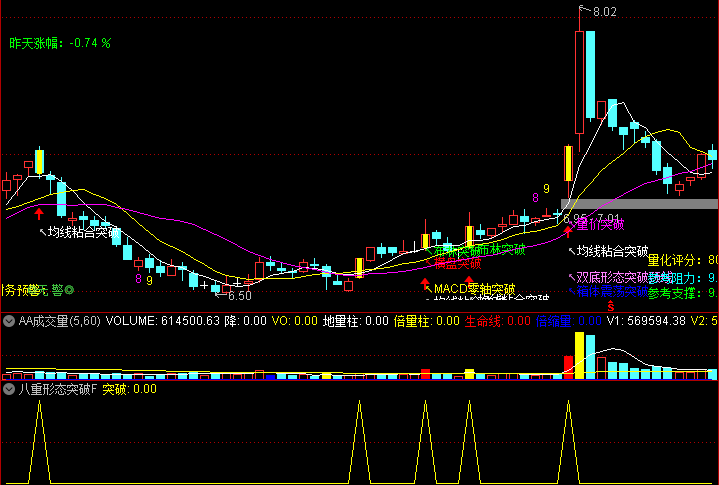Click the 6.50 low price label
The width and height of the screenshot is (719, 485).
point(239,296)
